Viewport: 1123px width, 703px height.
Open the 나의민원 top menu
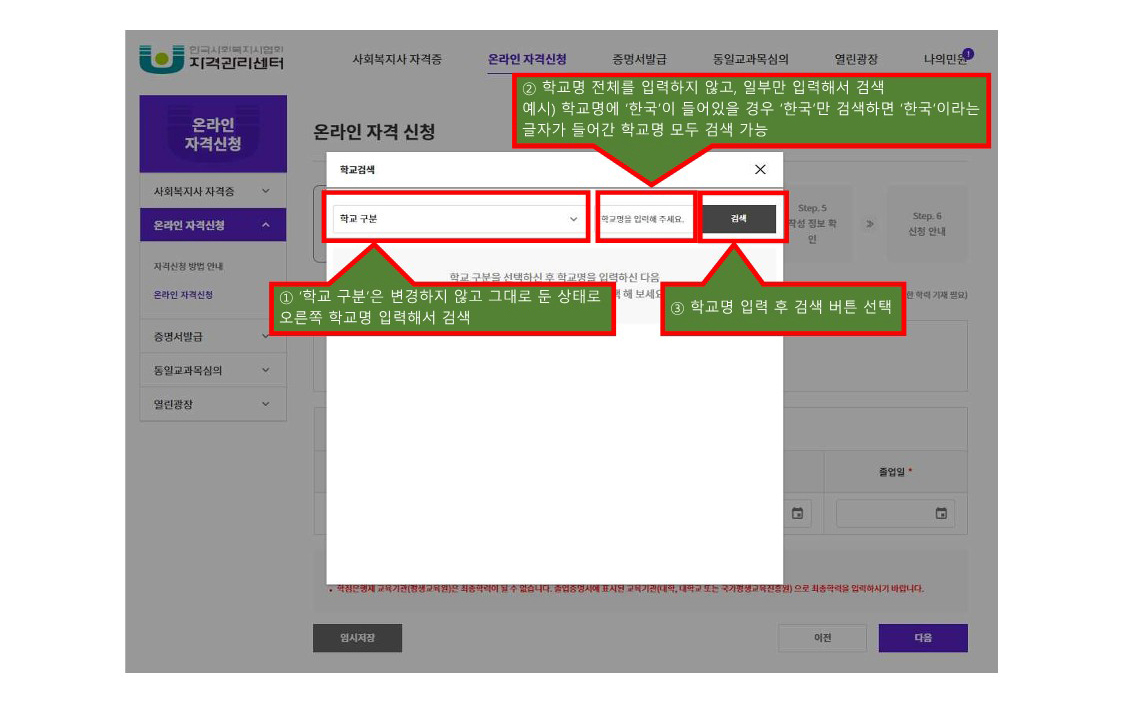944,59
